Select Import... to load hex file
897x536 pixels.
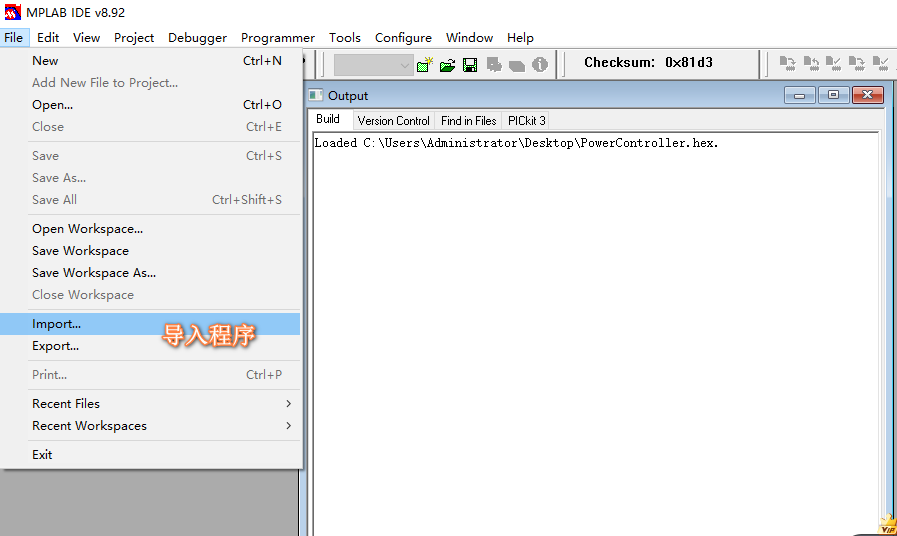151,324
